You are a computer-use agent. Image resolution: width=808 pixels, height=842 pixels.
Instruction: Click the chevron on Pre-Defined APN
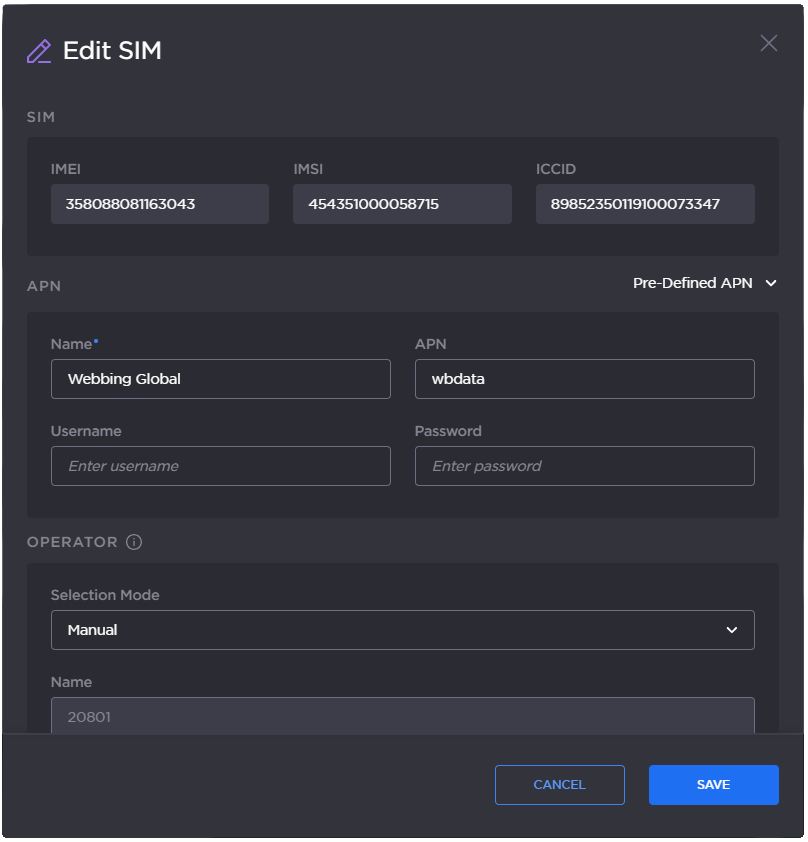[770, 283]
